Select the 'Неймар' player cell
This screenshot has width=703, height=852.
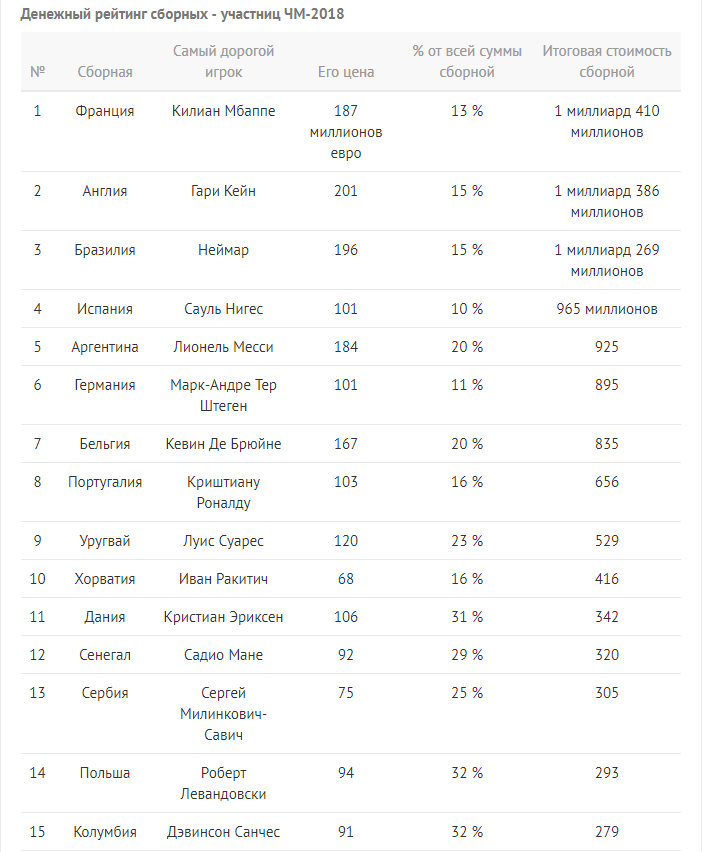223,250
